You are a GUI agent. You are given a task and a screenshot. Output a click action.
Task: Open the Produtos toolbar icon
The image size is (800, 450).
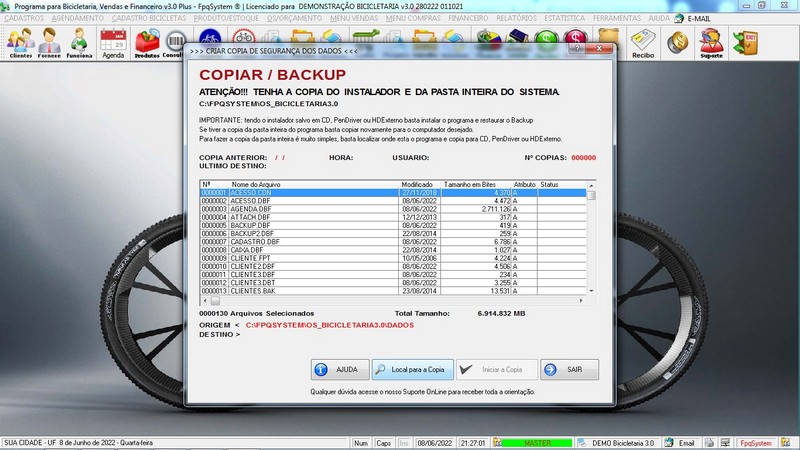point(147,43)
